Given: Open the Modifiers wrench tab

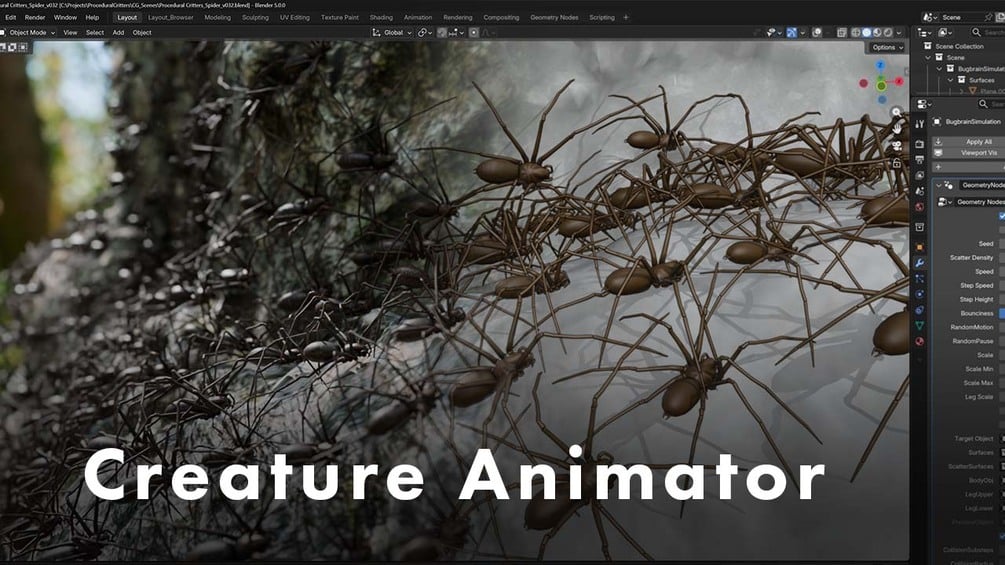Looking at the screenshot, I should (919, 263).
